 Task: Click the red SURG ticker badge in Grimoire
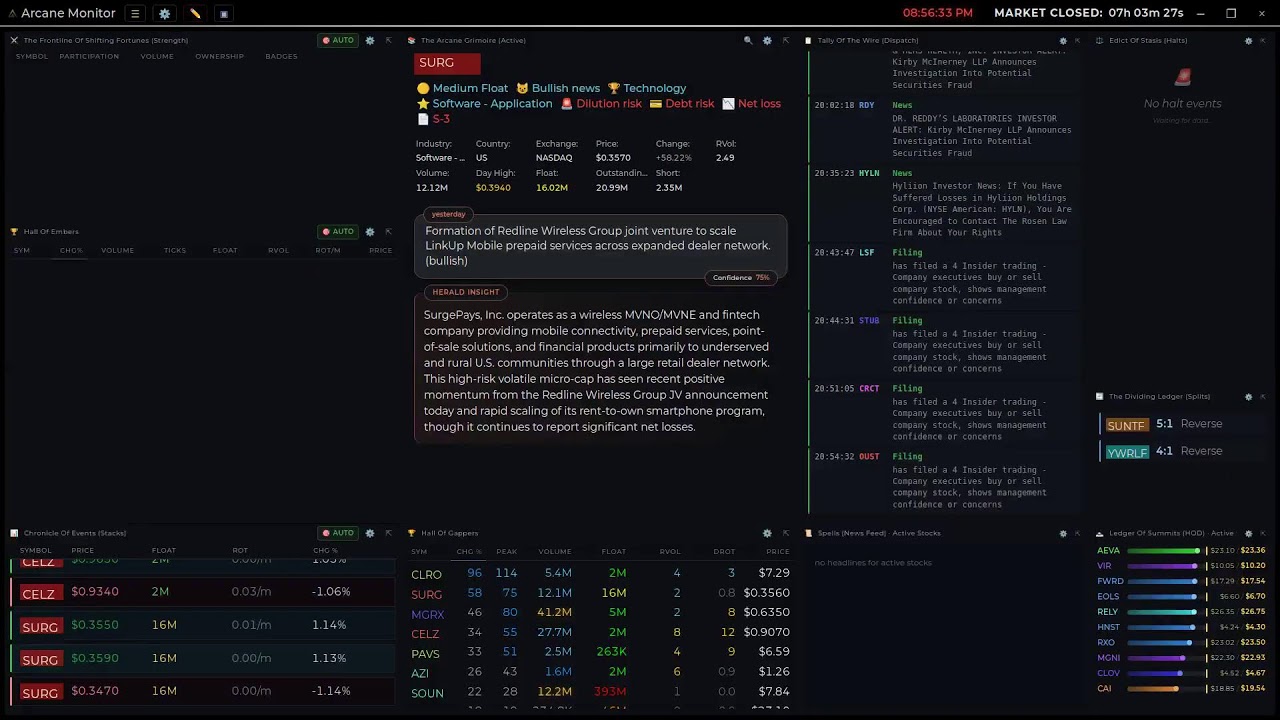tap(447, 63)
